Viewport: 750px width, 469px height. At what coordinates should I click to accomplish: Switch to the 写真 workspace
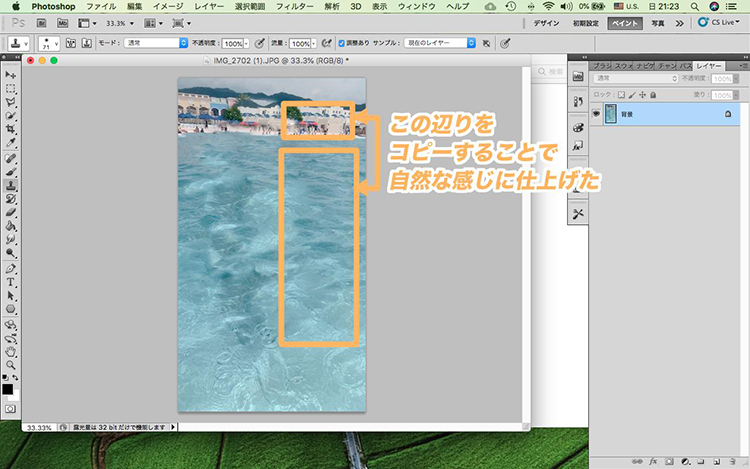[x=658, y=23]
